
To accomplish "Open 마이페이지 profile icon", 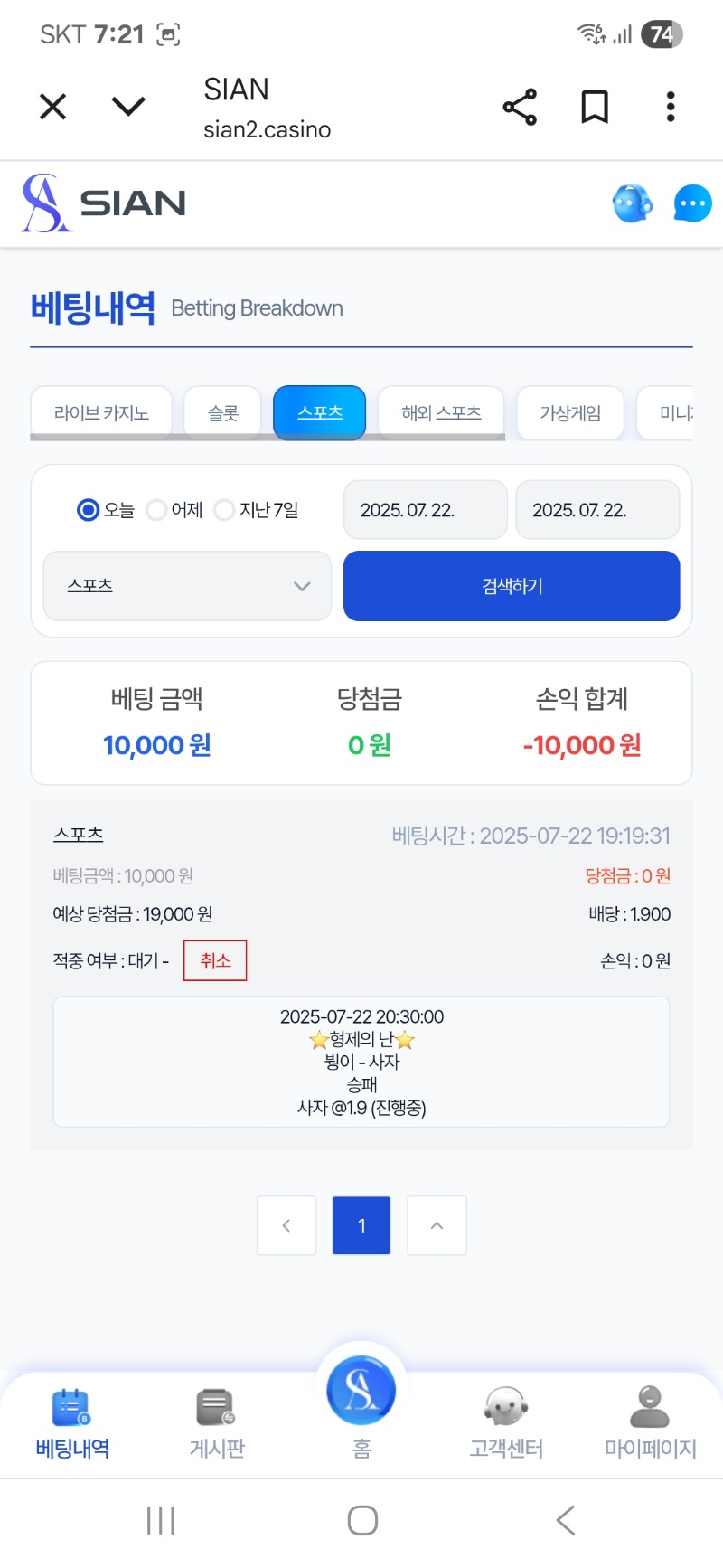I will tap(650, 1424).
